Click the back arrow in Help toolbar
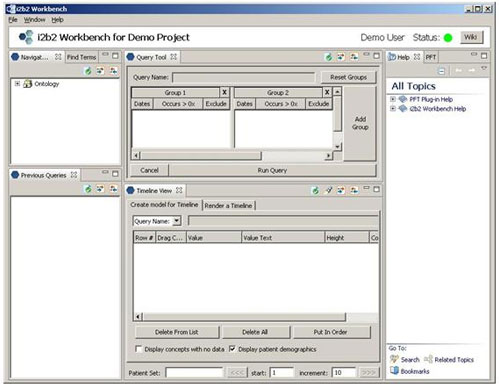This screenshot has width=499, height=387. (459, 70)
